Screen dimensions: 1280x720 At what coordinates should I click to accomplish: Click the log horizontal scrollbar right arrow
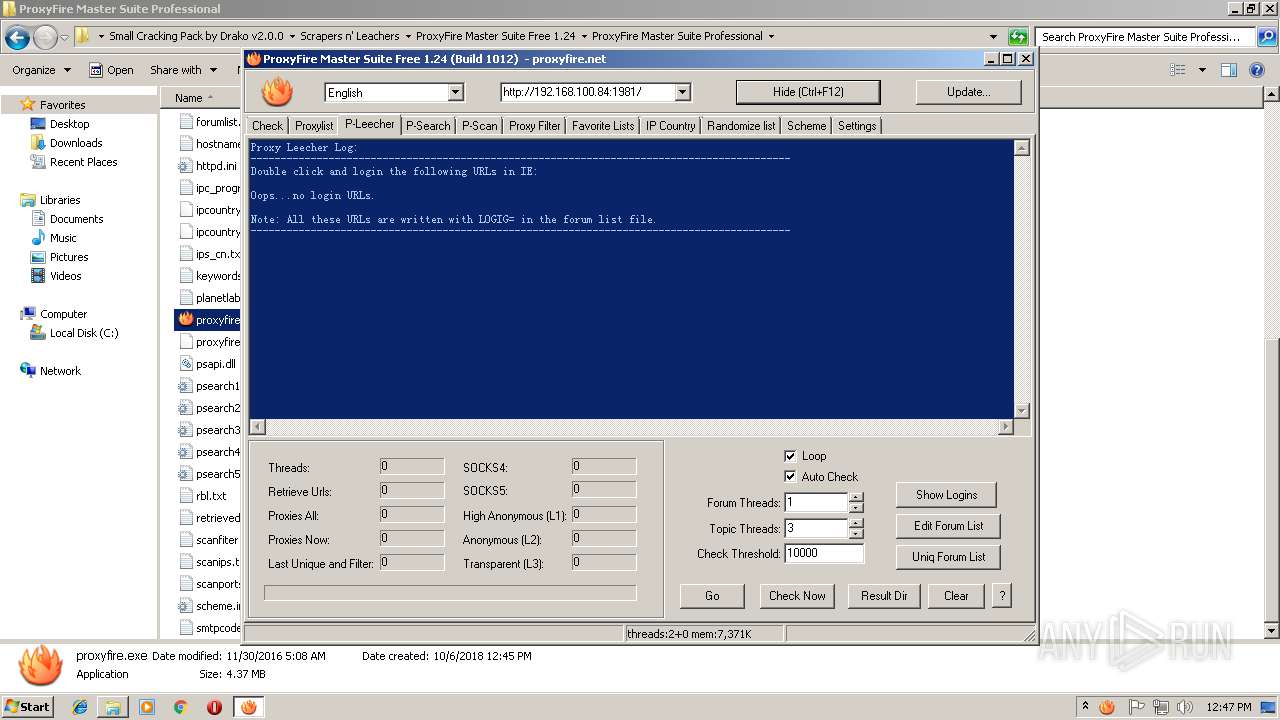[1005, 427]
